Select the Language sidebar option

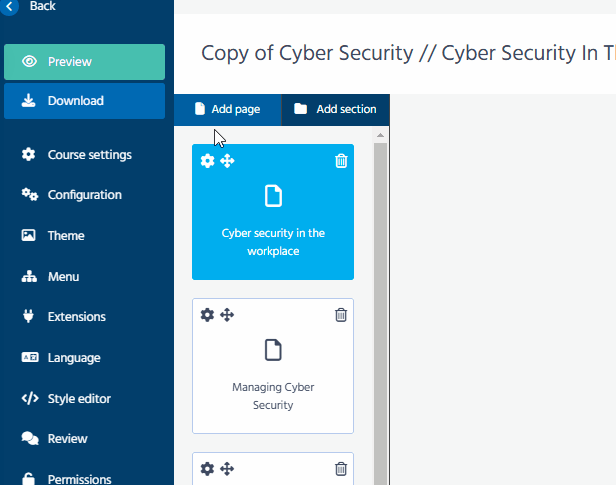pos(74,358)
